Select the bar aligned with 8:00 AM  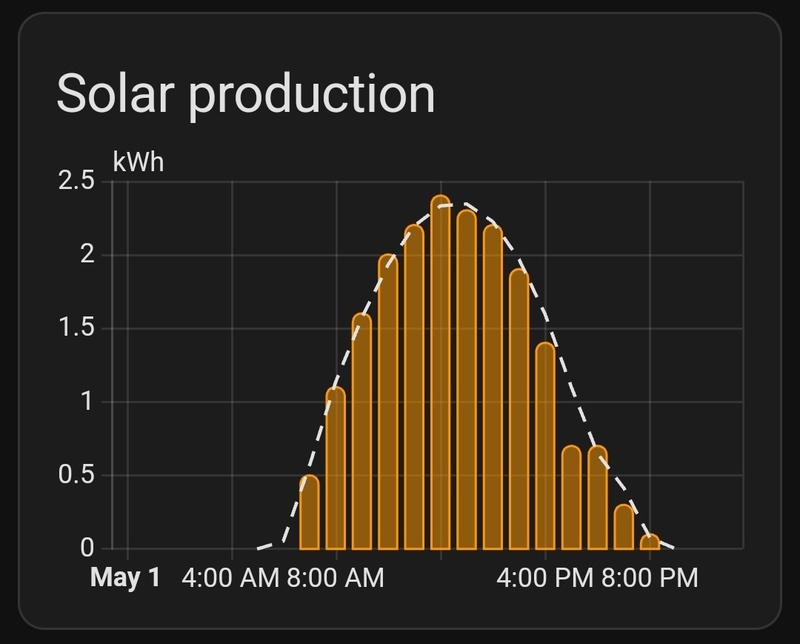335,468
